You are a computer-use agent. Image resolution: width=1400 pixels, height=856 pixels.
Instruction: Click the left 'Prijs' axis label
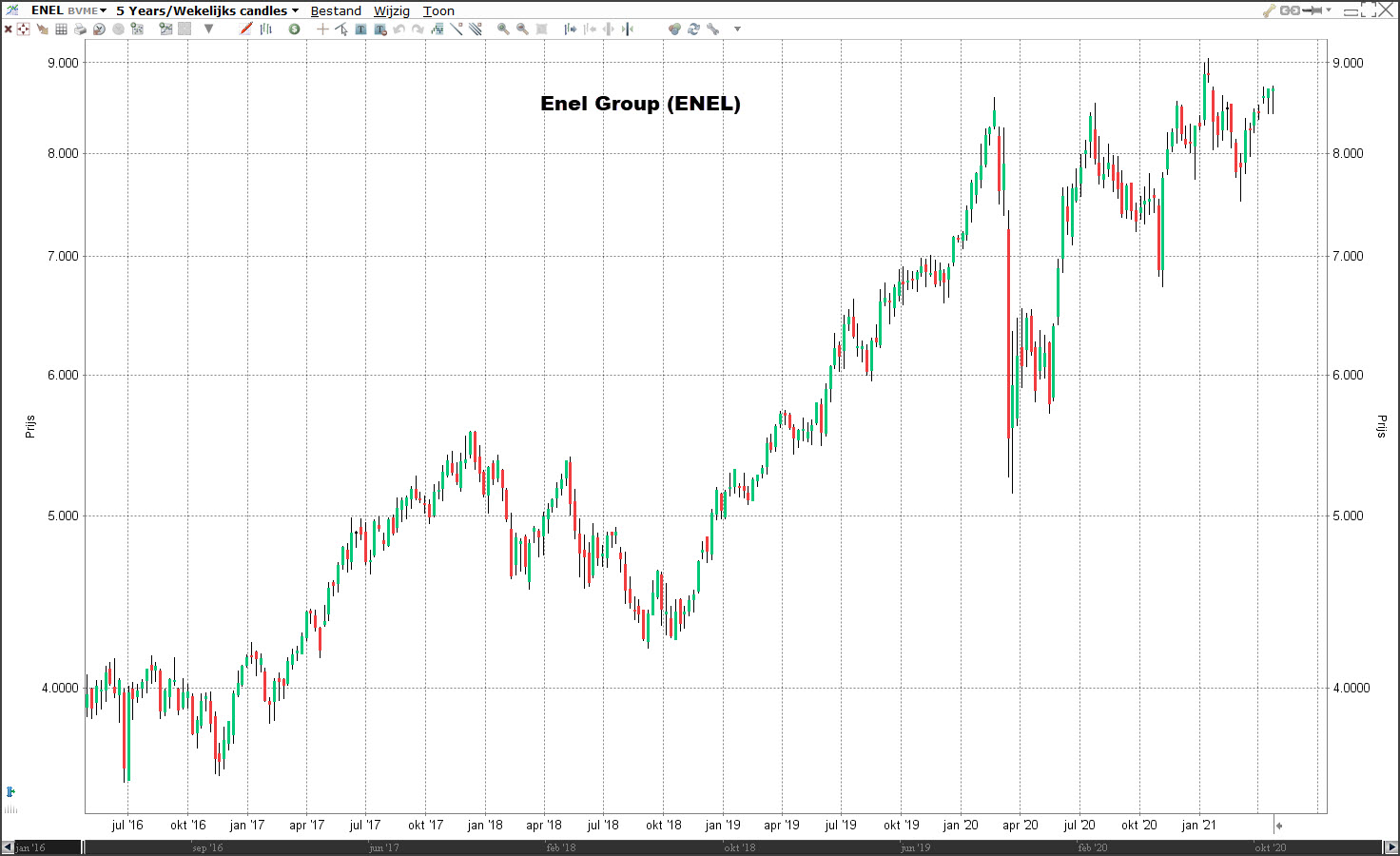(30, 426)
